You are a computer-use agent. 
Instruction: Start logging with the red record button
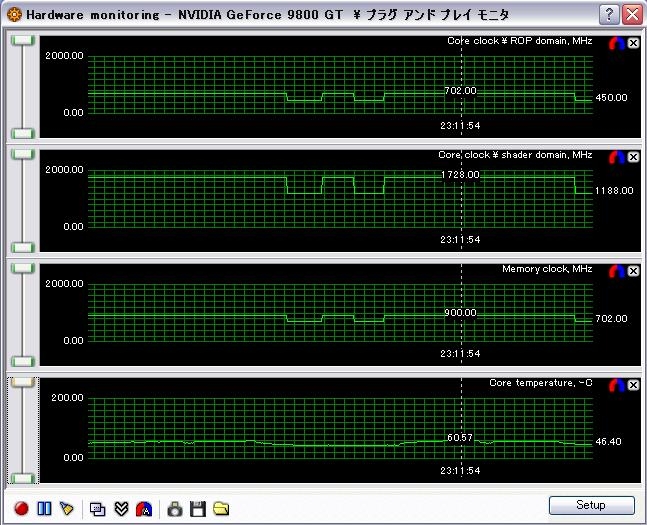[21, 508]
